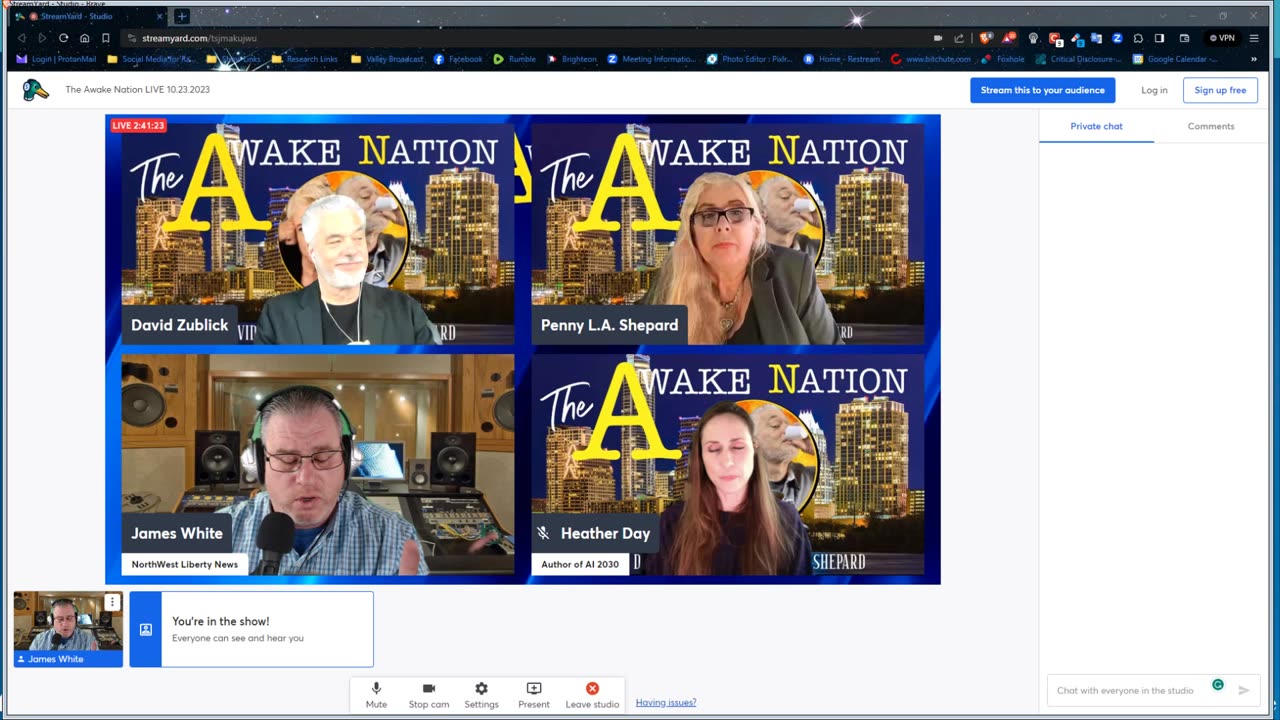The height and width of the screenshot is (720, 1280).
Task: Click the Present screen share icon
Action: (x=534, y=689)
